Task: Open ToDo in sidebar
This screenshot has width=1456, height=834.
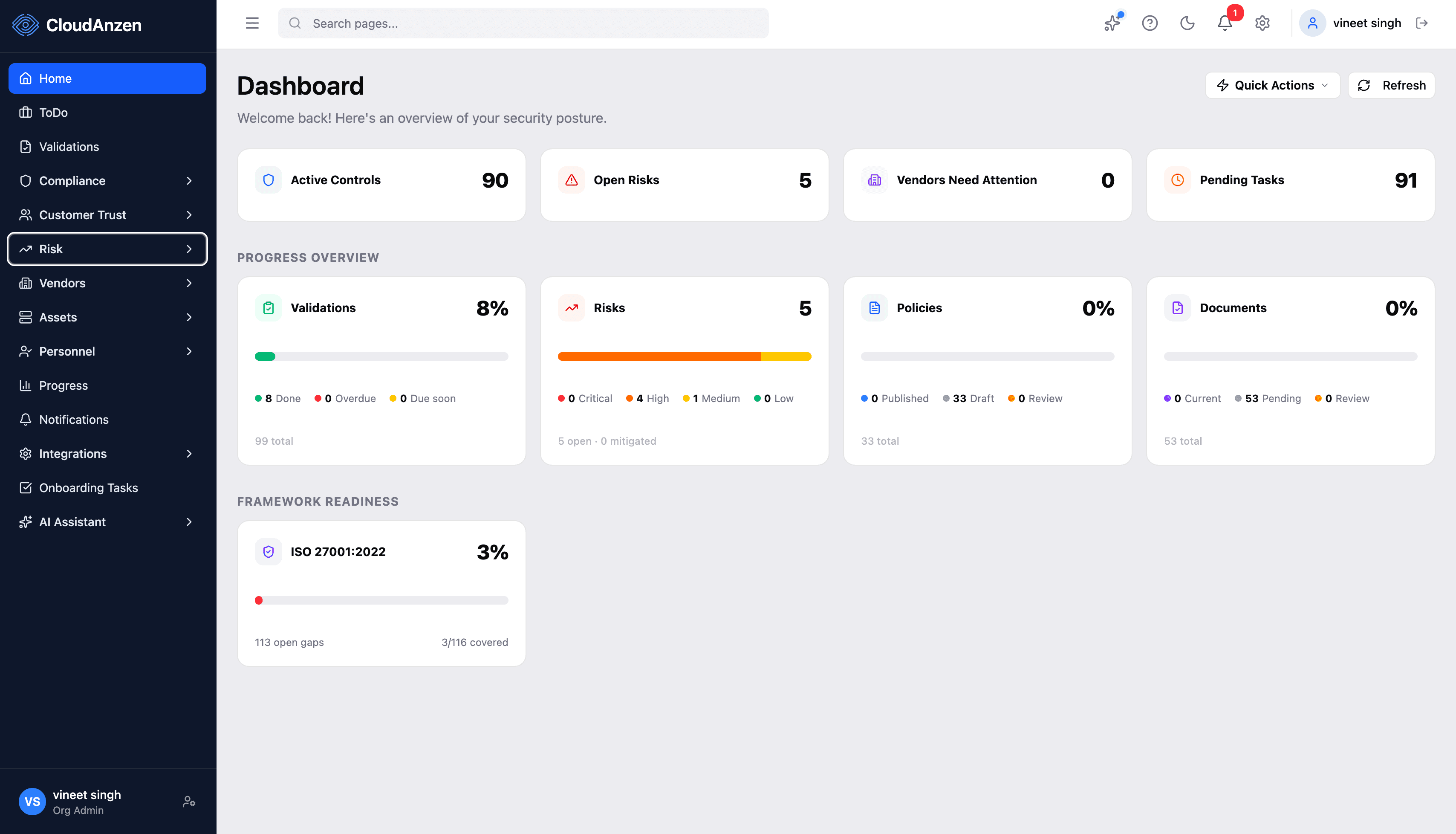Action: 107,113
